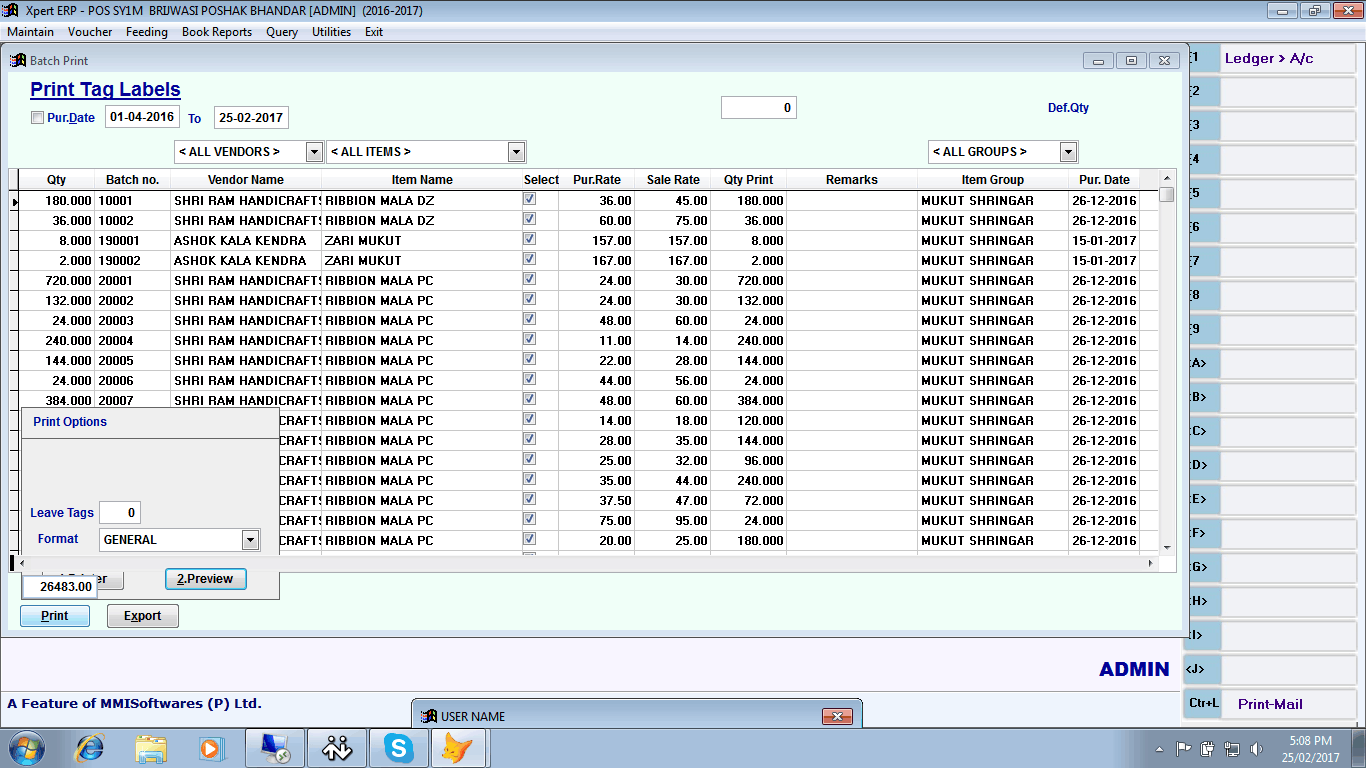
Task: Open Skype from the taskbar
Action: click(x=399, y=747)
